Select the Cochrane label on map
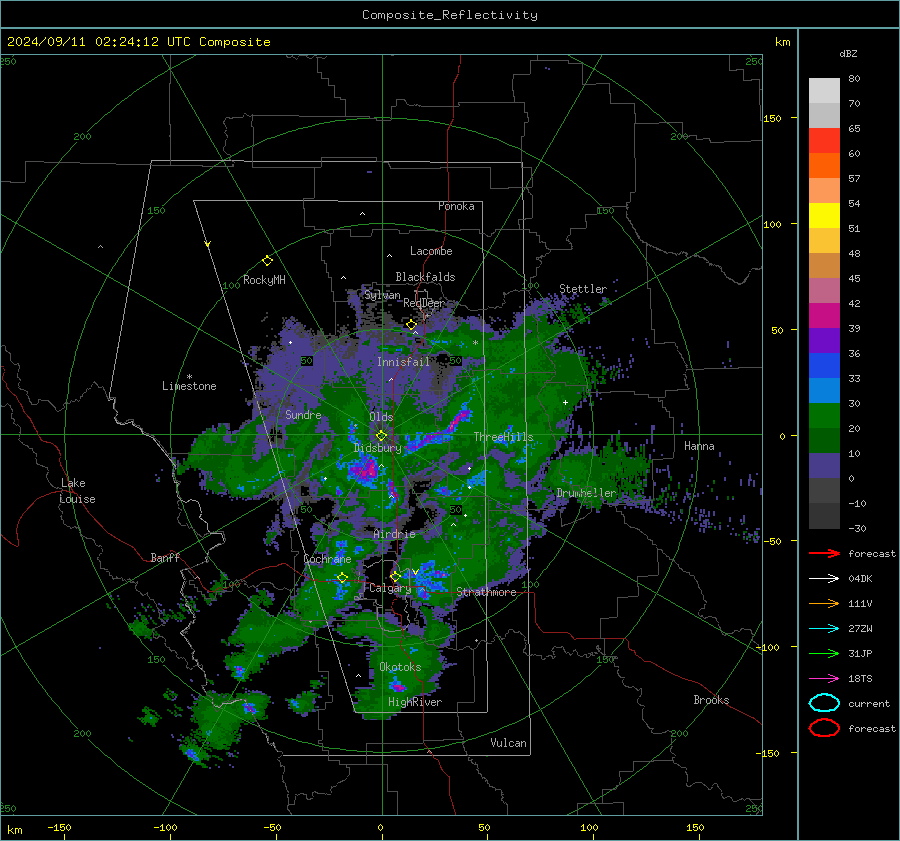This screenshot has height=841, width=900. [327, 559]
